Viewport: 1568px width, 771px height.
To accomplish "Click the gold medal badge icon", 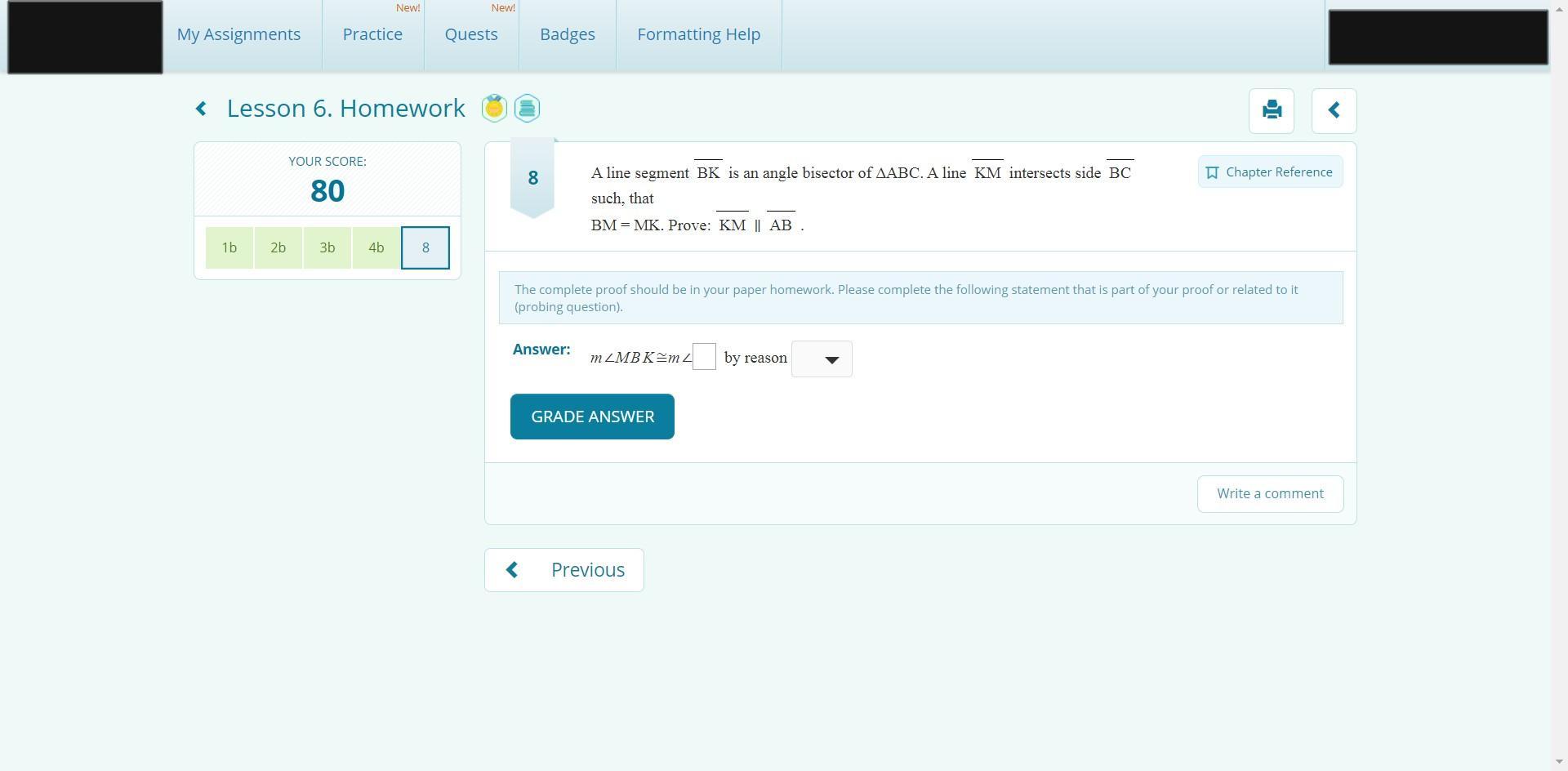I will pos(494,108).
